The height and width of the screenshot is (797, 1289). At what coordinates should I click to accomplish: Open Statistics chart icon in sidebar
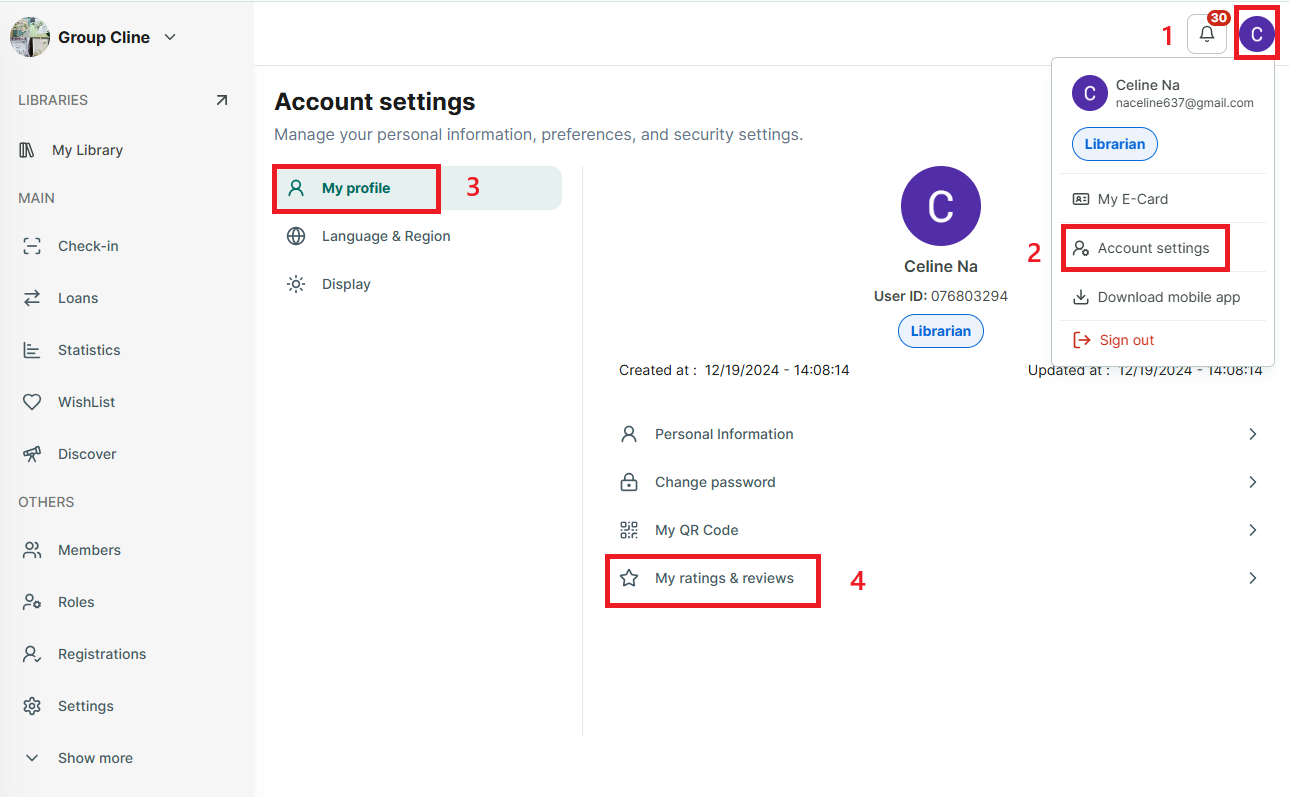tap(32, 350)
